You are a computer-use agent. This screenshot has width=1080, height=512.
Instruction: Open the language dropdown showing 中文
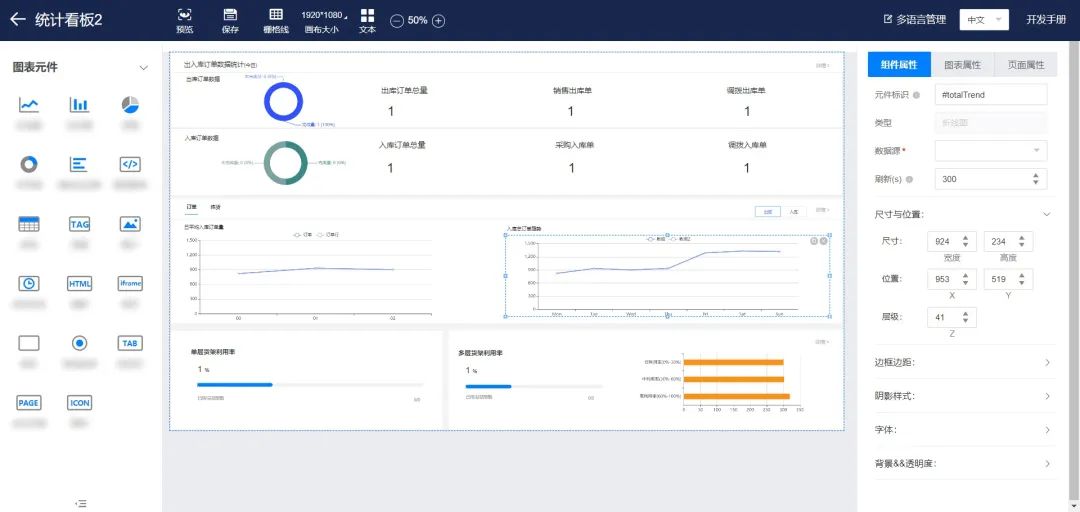tap(983, 20)
